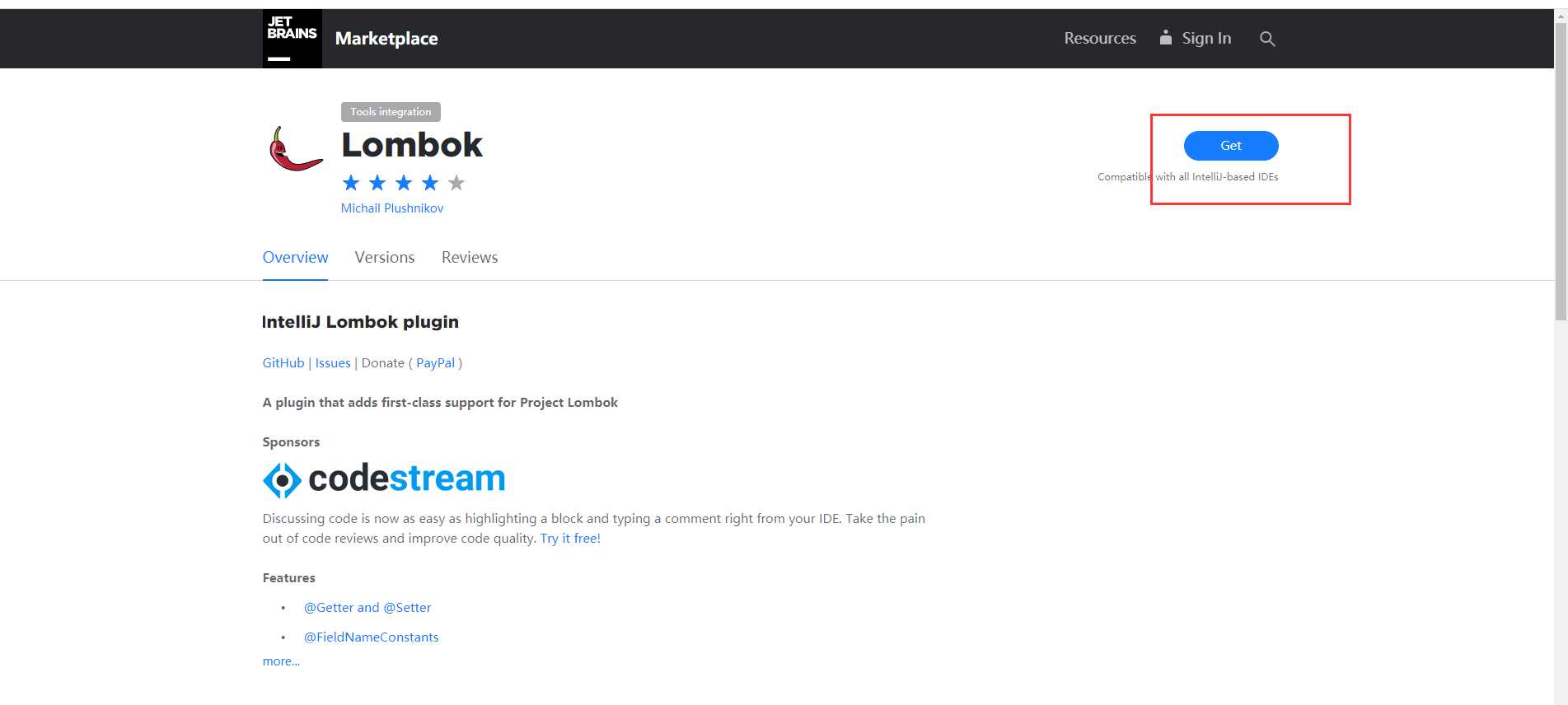
Task: Expand description with more... link
Action: 281,661
